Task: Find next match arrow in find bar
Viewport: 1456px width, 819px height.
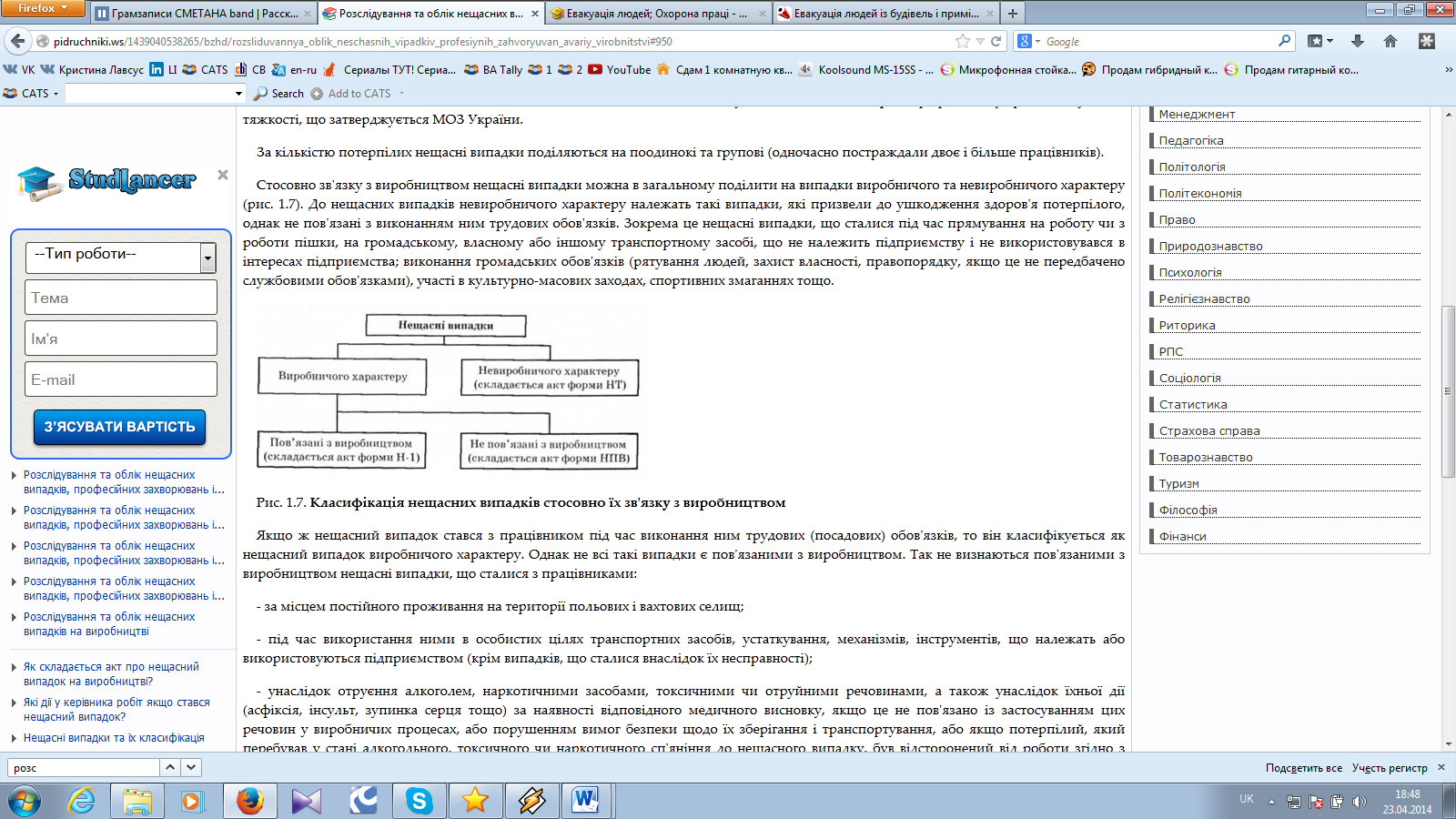Action: (191, 767)
